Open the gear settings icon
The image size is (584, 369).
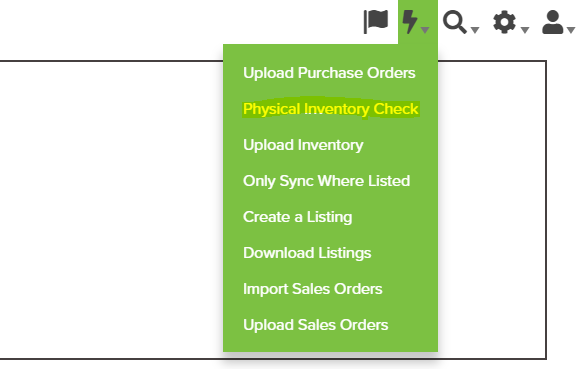(x=504, y=22)
